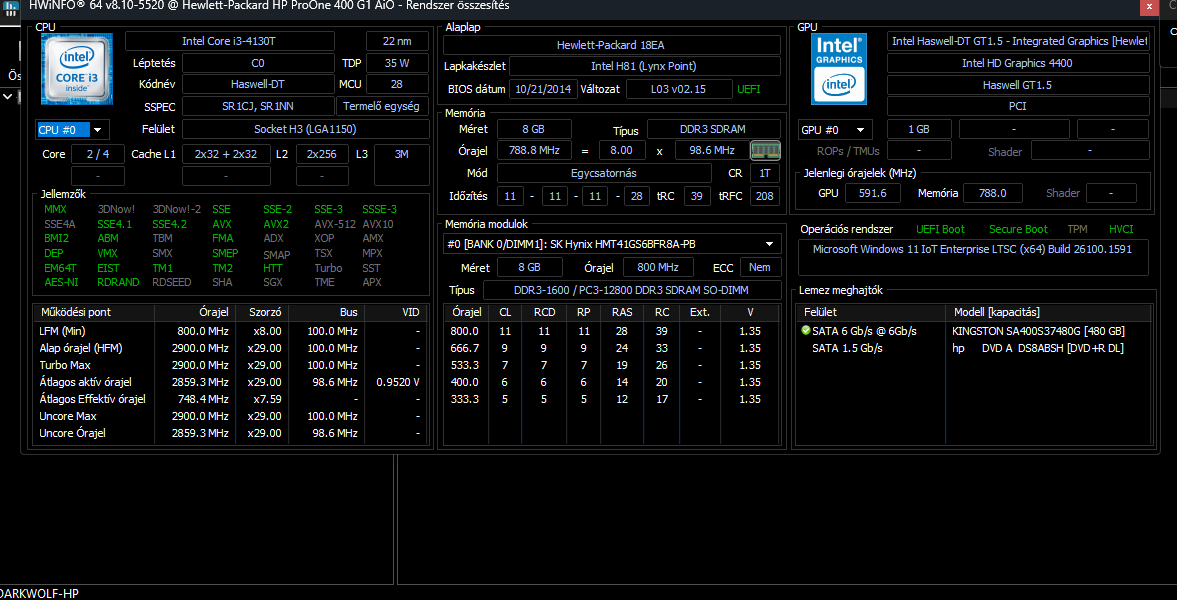Close the system summary window
Screen dimensions: 1177x600
coord(1149,7)
